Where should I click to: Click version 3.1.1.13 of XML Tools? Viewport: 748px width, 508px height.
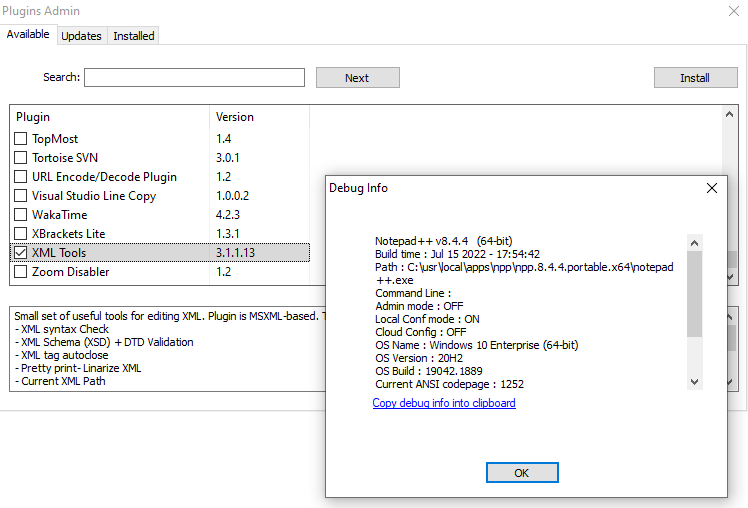pyautogui.click(x=235, y=253)
